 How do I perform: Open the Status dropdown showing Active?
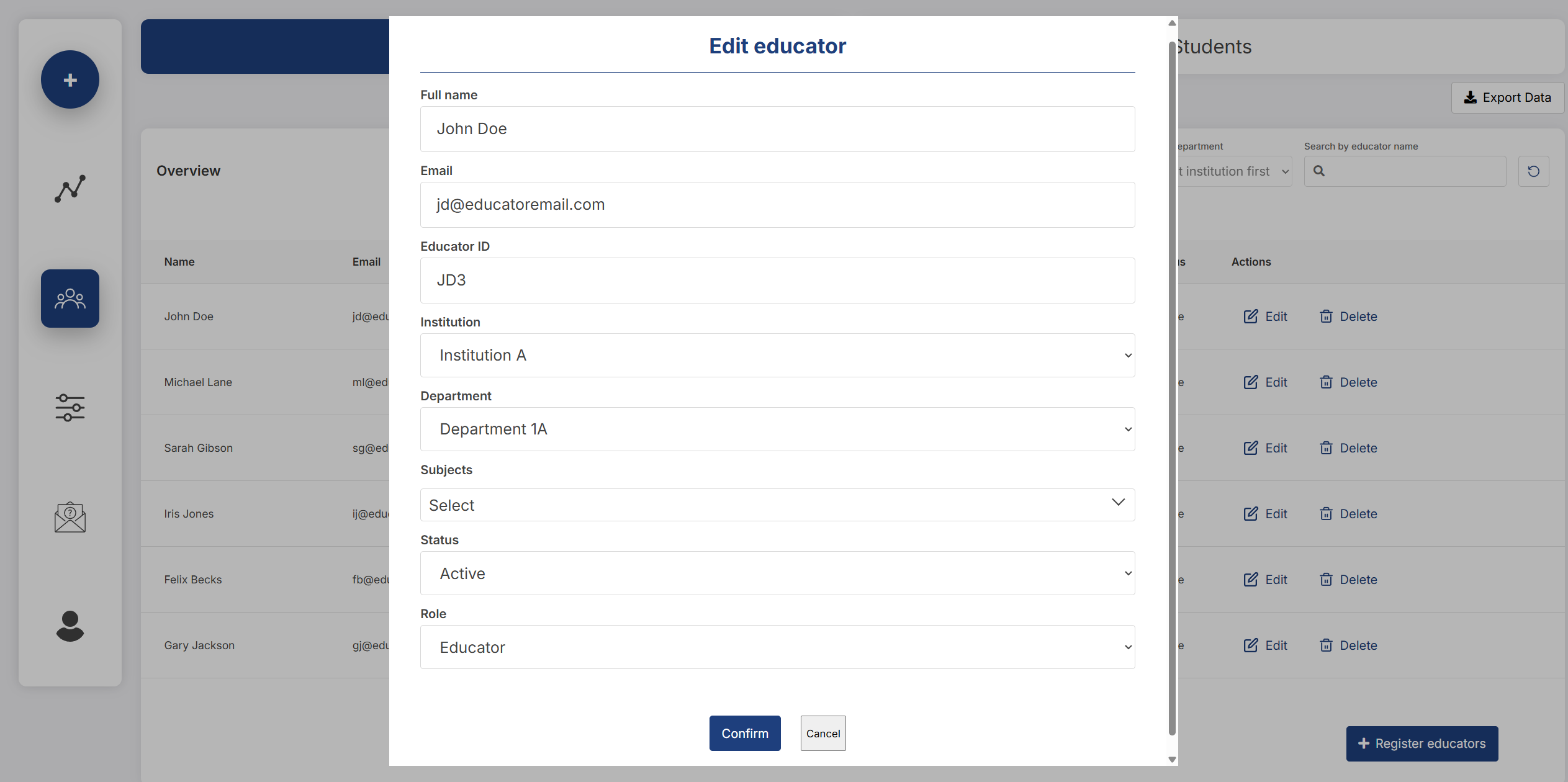point(777,573)
